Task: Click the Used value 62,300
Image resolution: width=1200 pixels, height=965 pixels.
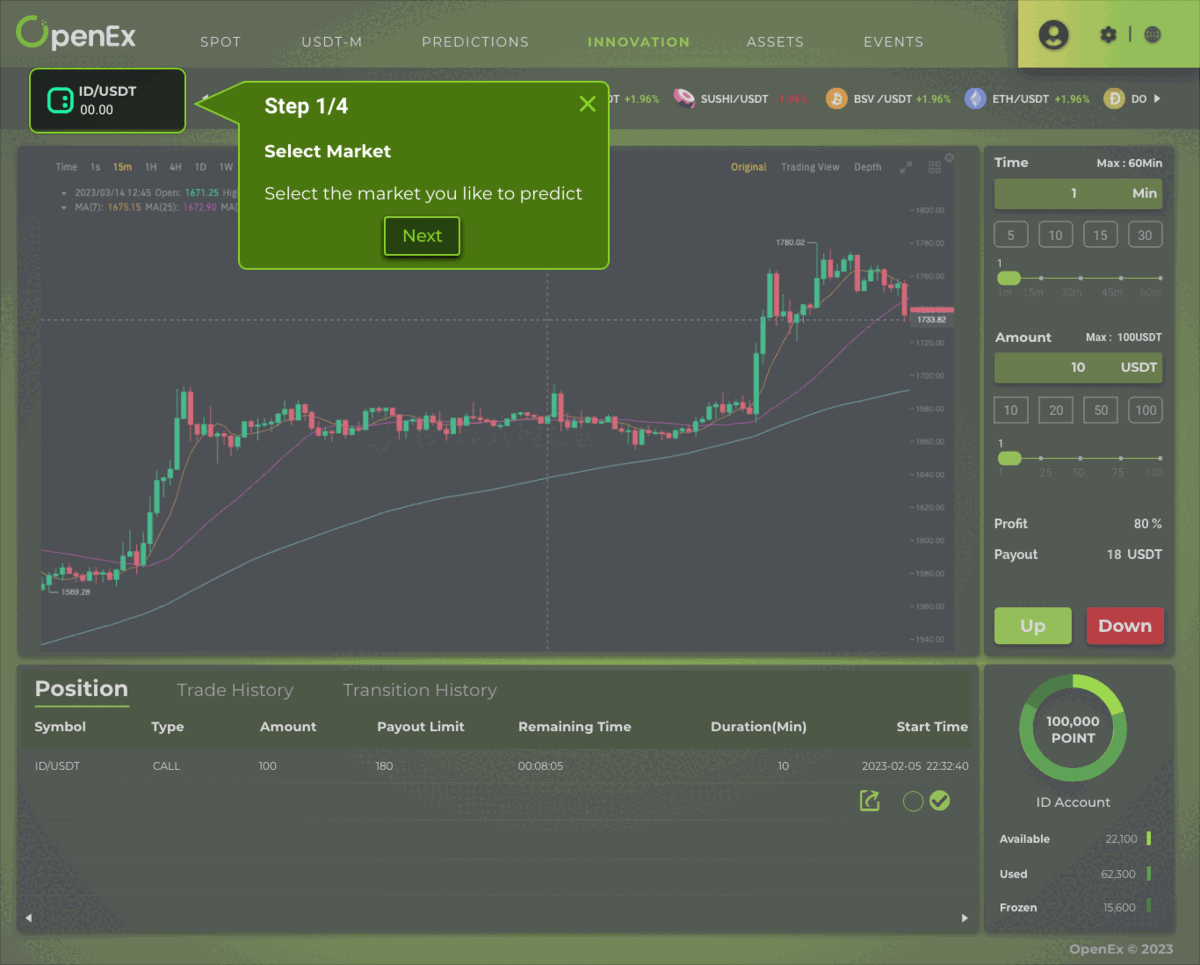Action: pyautogui.click(x=1118, y=874)
